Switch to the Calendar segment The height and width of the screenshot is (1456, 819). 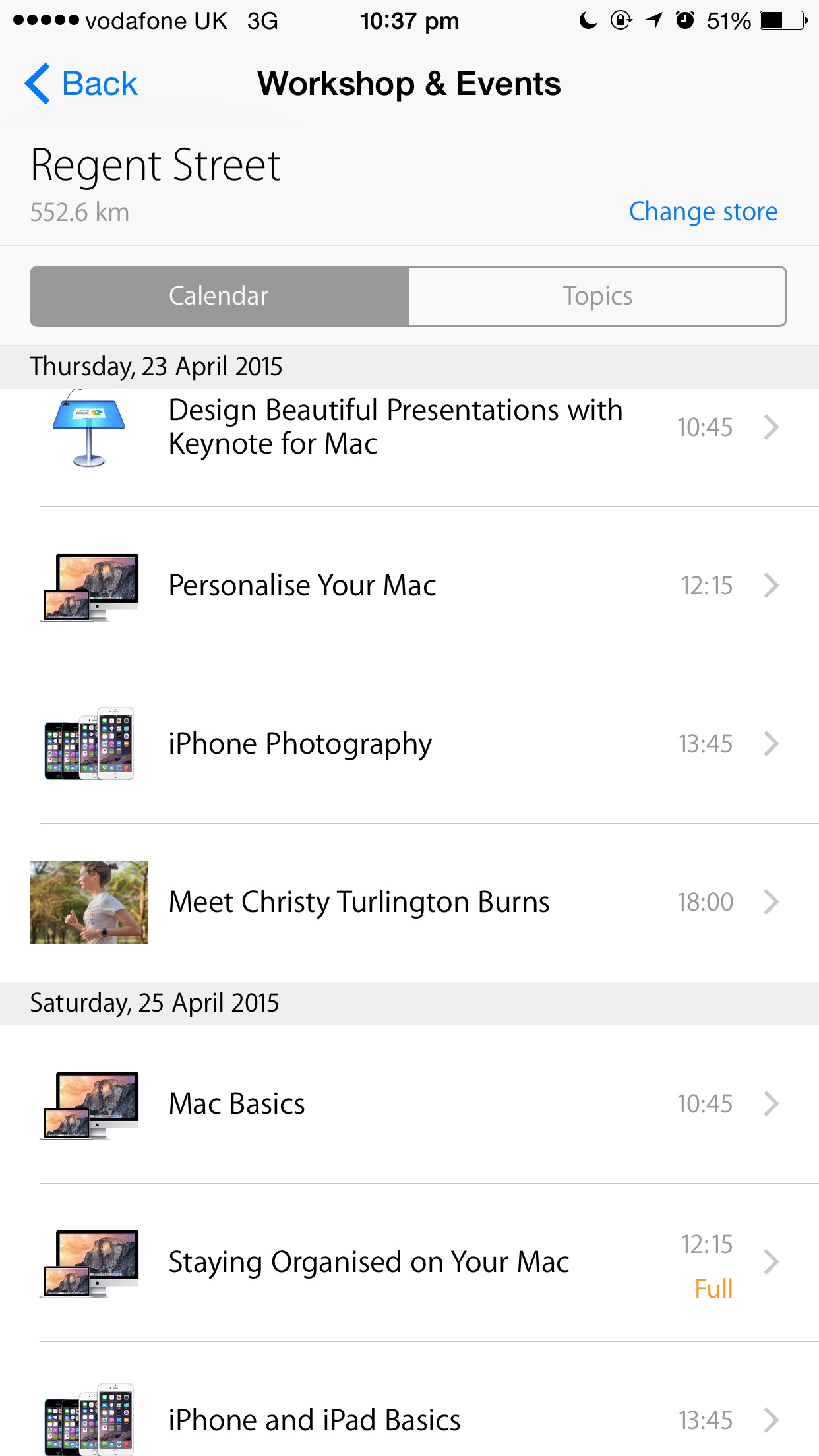coord(220,296)
